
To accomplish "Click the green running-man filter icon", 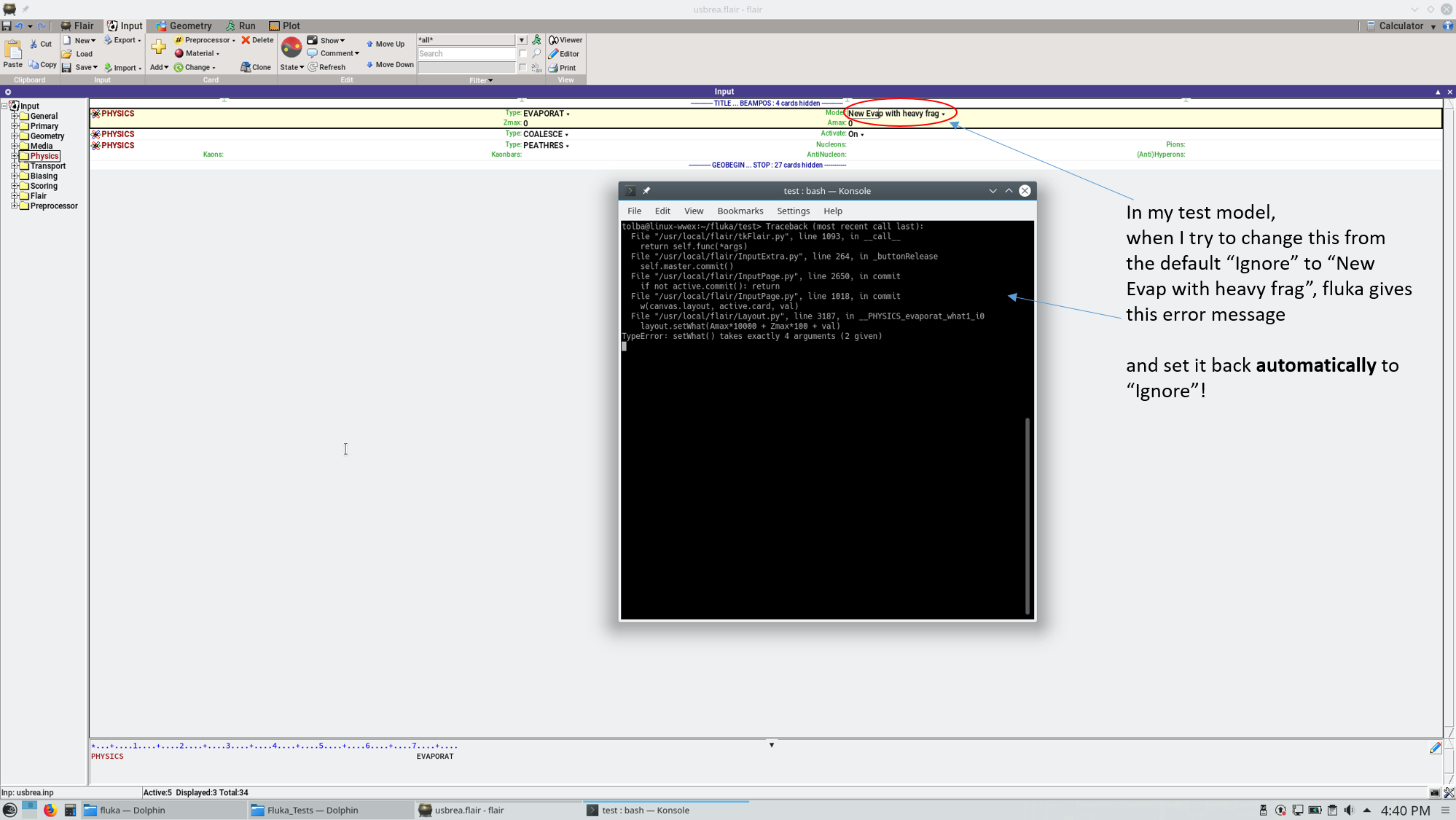I will [537, 40].
